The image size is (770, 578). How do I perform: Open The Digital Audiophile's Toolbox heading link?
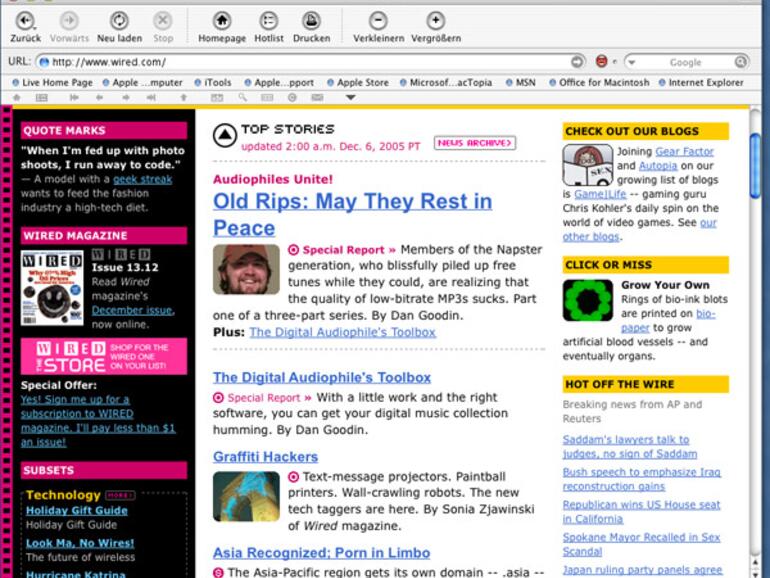click(x=322, y=377)
